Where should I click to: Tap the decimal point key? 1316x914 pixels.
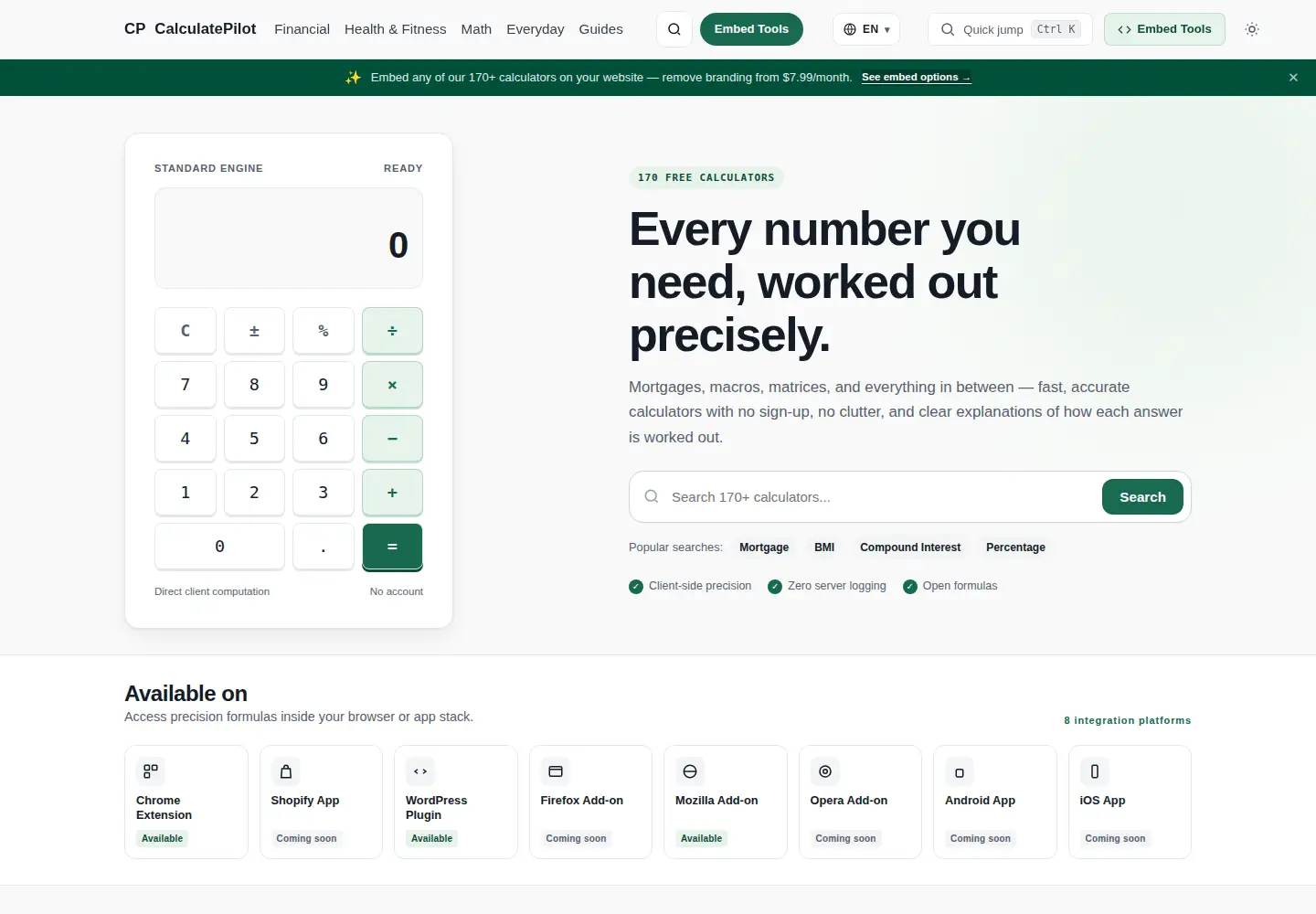(x=324, y=547)
